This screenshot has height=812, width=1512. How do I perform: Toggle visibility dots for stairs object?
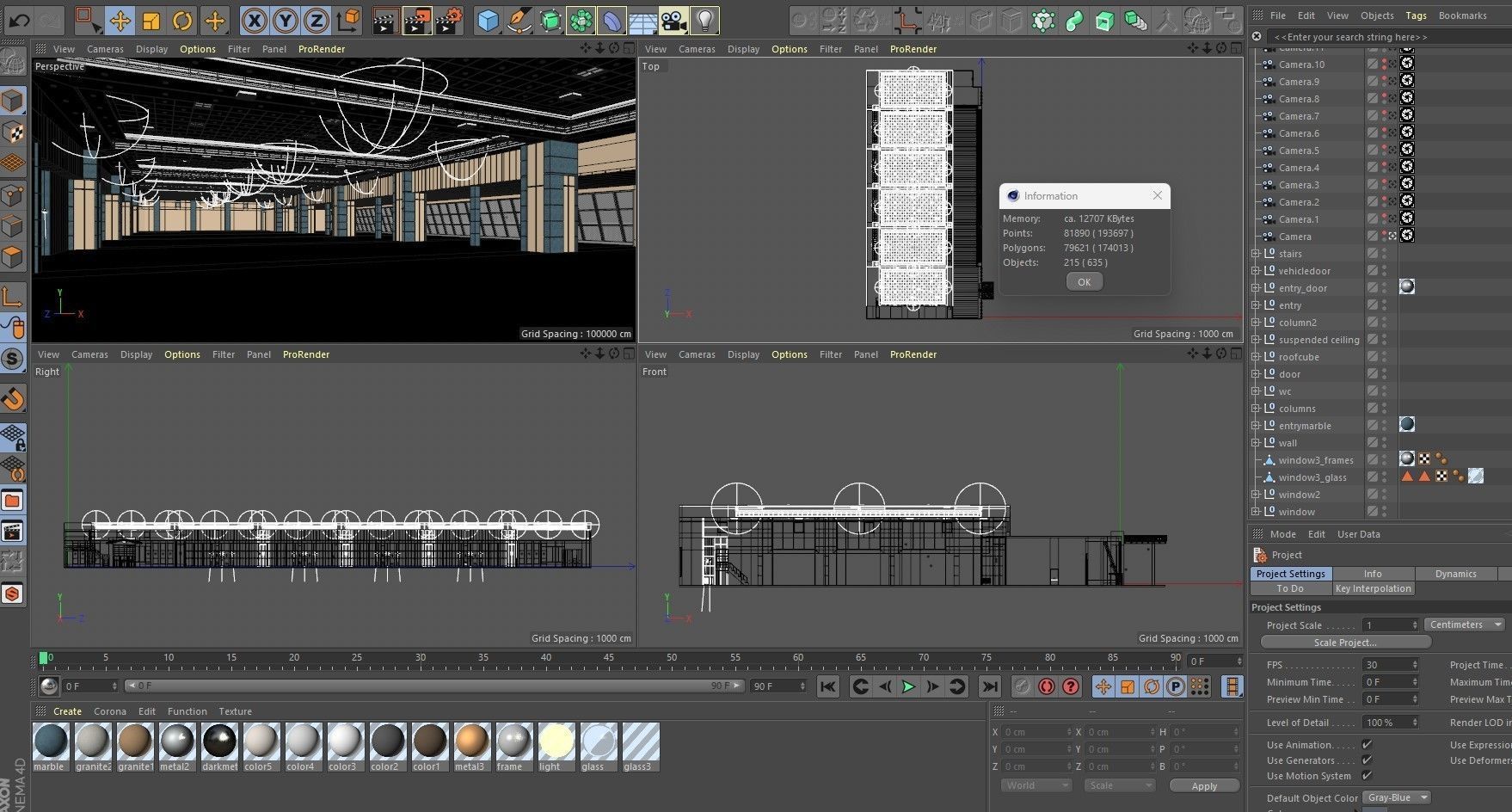tap(1384, 254)
